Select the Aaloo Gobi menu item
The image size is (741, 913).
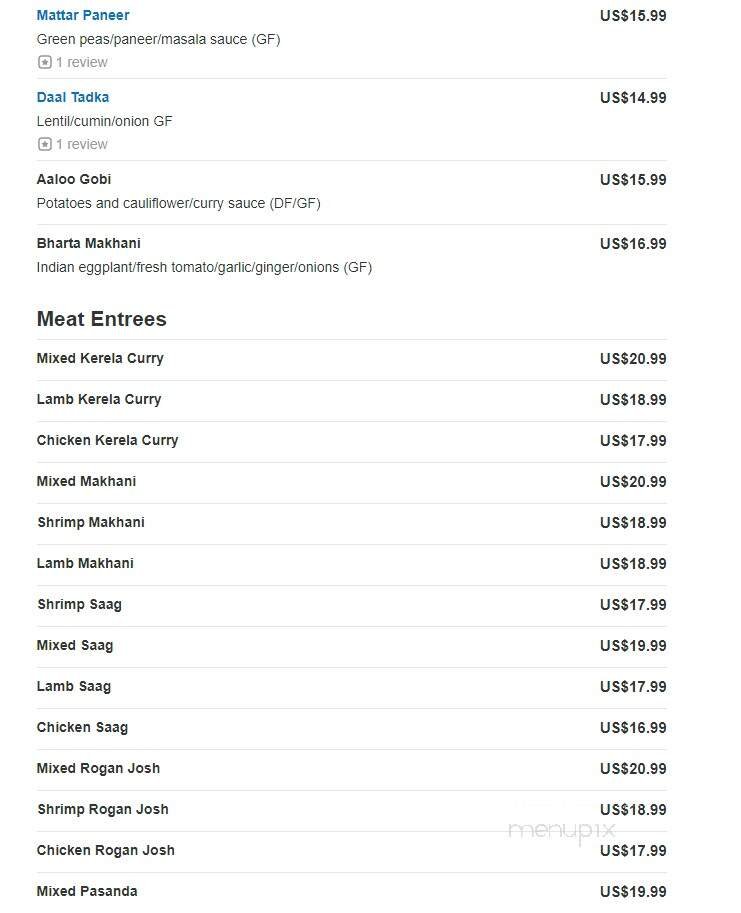(x=74, y=180)
